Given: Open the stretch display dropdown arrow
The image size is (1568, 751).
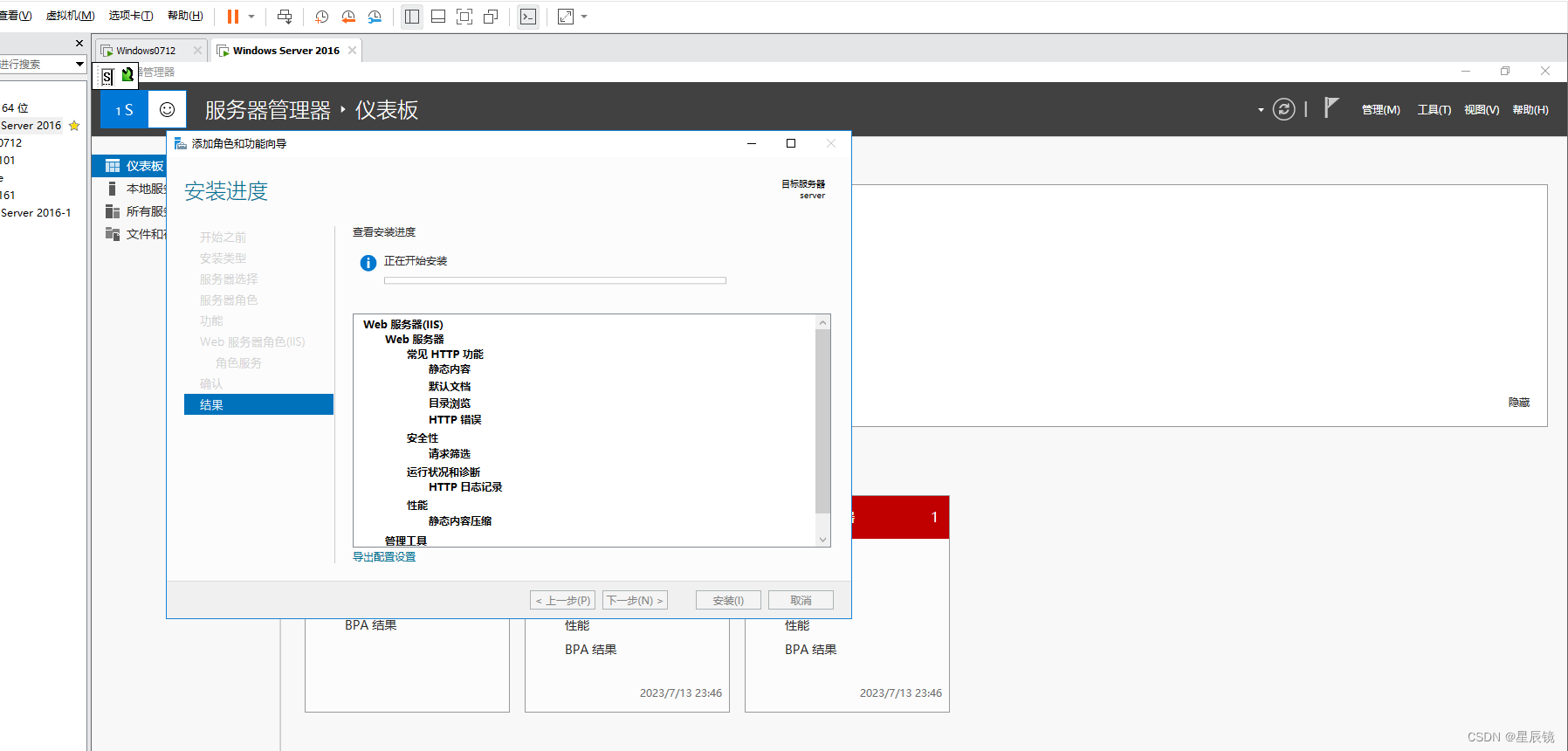Looking at the screenshot, I should (x=584, y=17).
